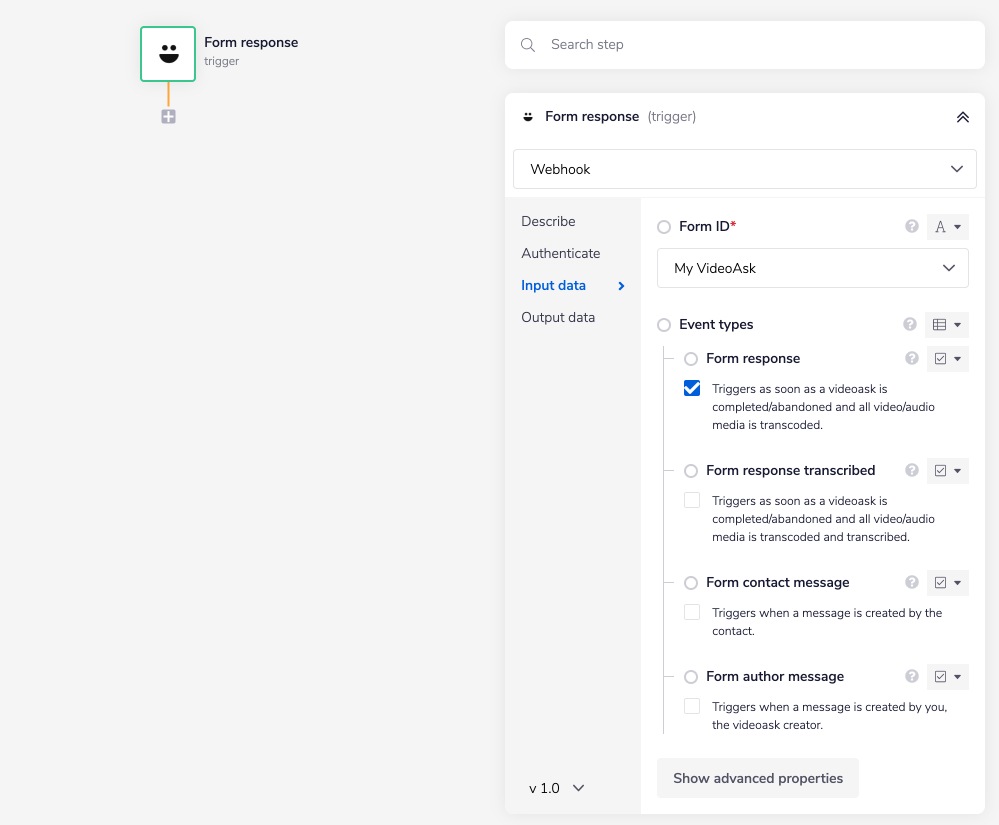Collapse the Form response panel
Viewport: 999px width, 825px height.
pos(962,117)
